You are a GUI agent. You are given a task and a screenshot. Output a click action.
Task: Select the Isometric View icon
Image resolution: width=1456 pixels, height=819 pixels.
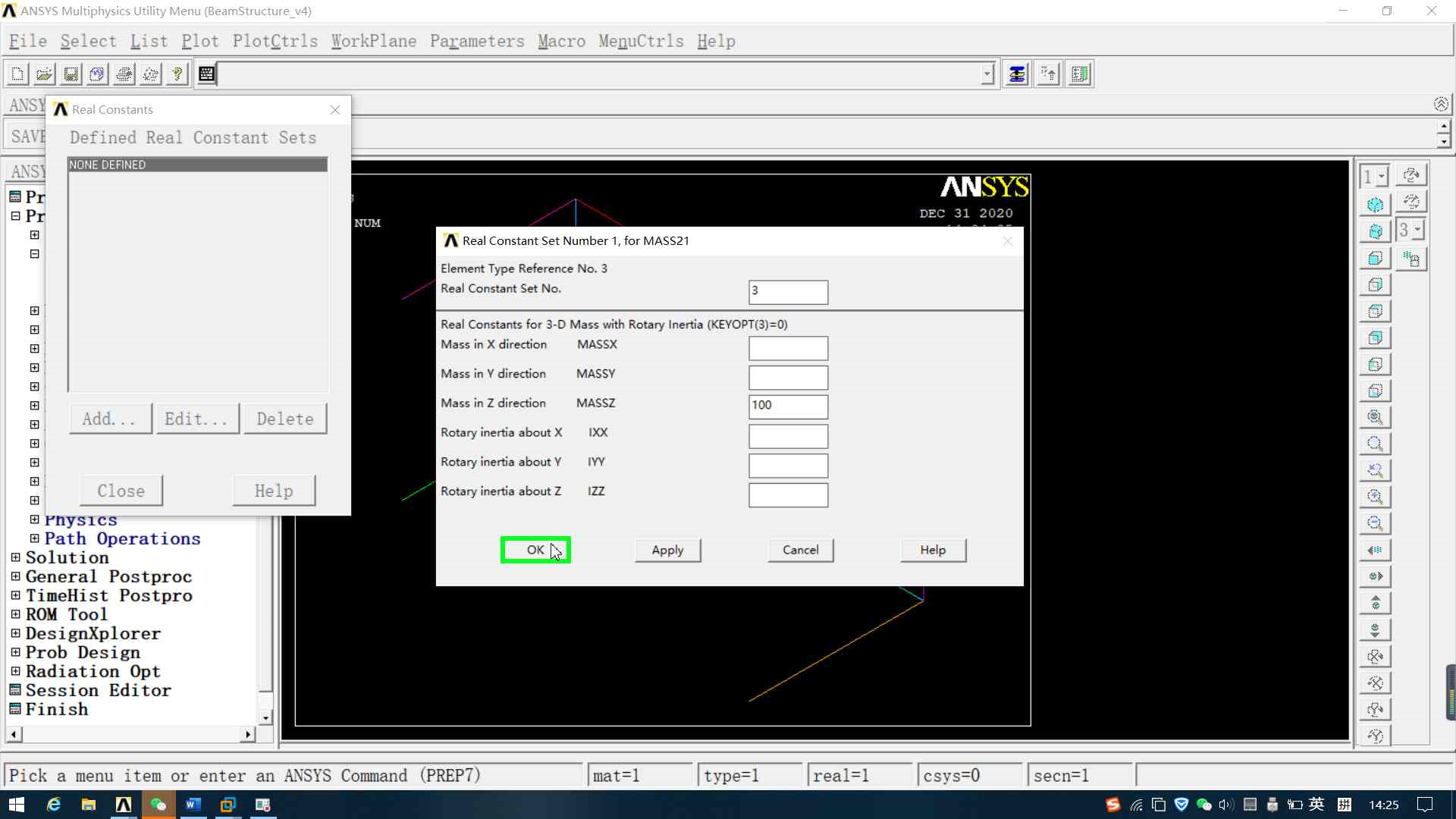tap(1375, 205)
